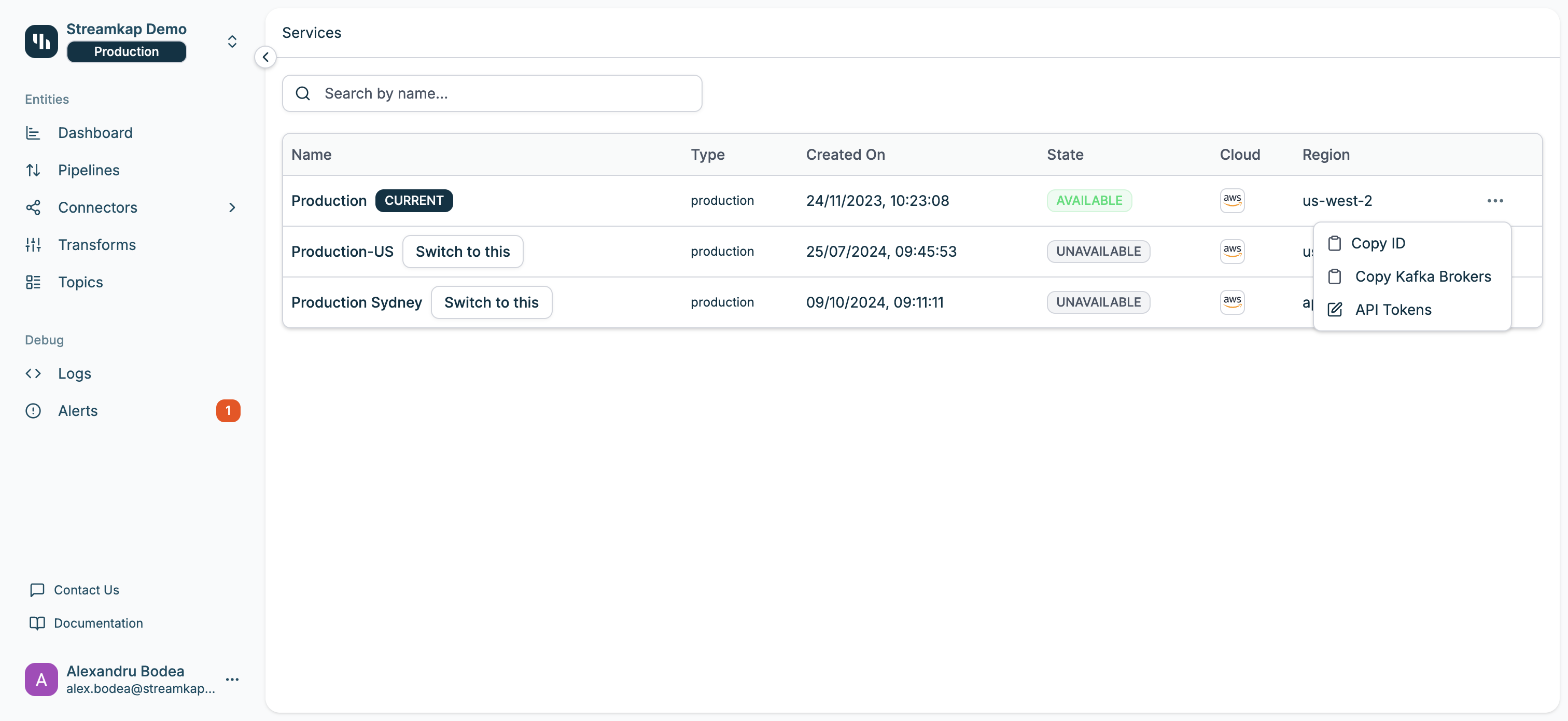Collapse the sidebar with arrow button

point(265,57)
